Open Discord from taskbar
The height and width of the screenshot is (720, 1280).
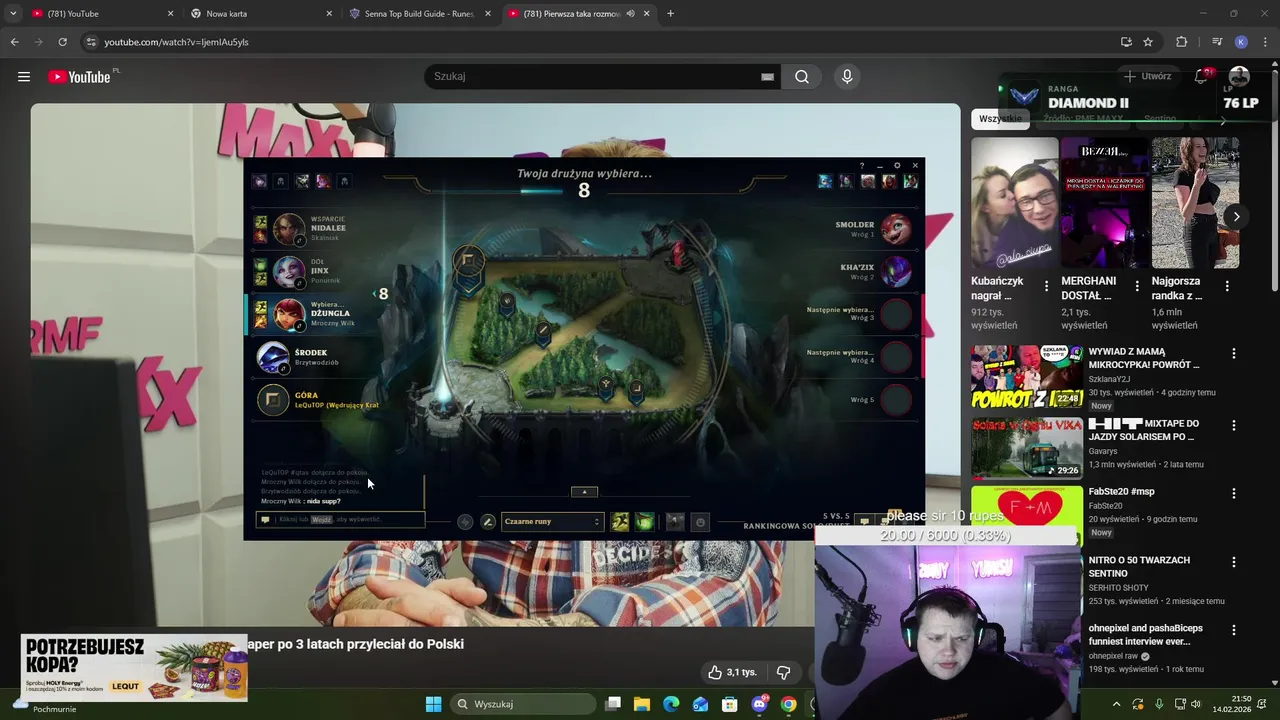point(759,704)
